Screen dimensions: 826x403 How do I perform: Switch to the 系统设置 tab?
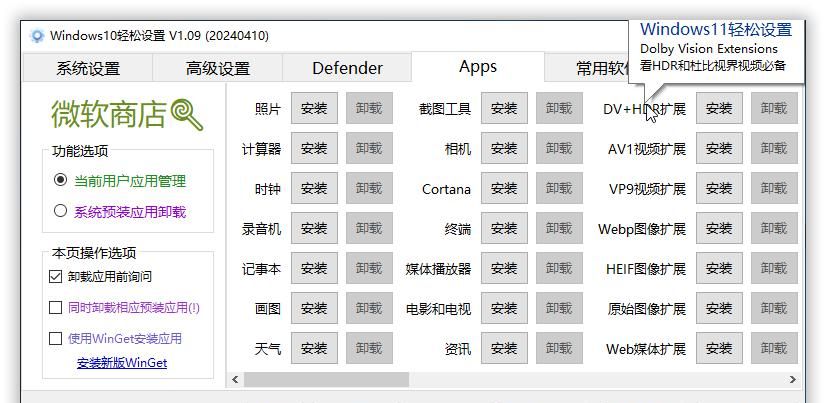tap(88, 68)
